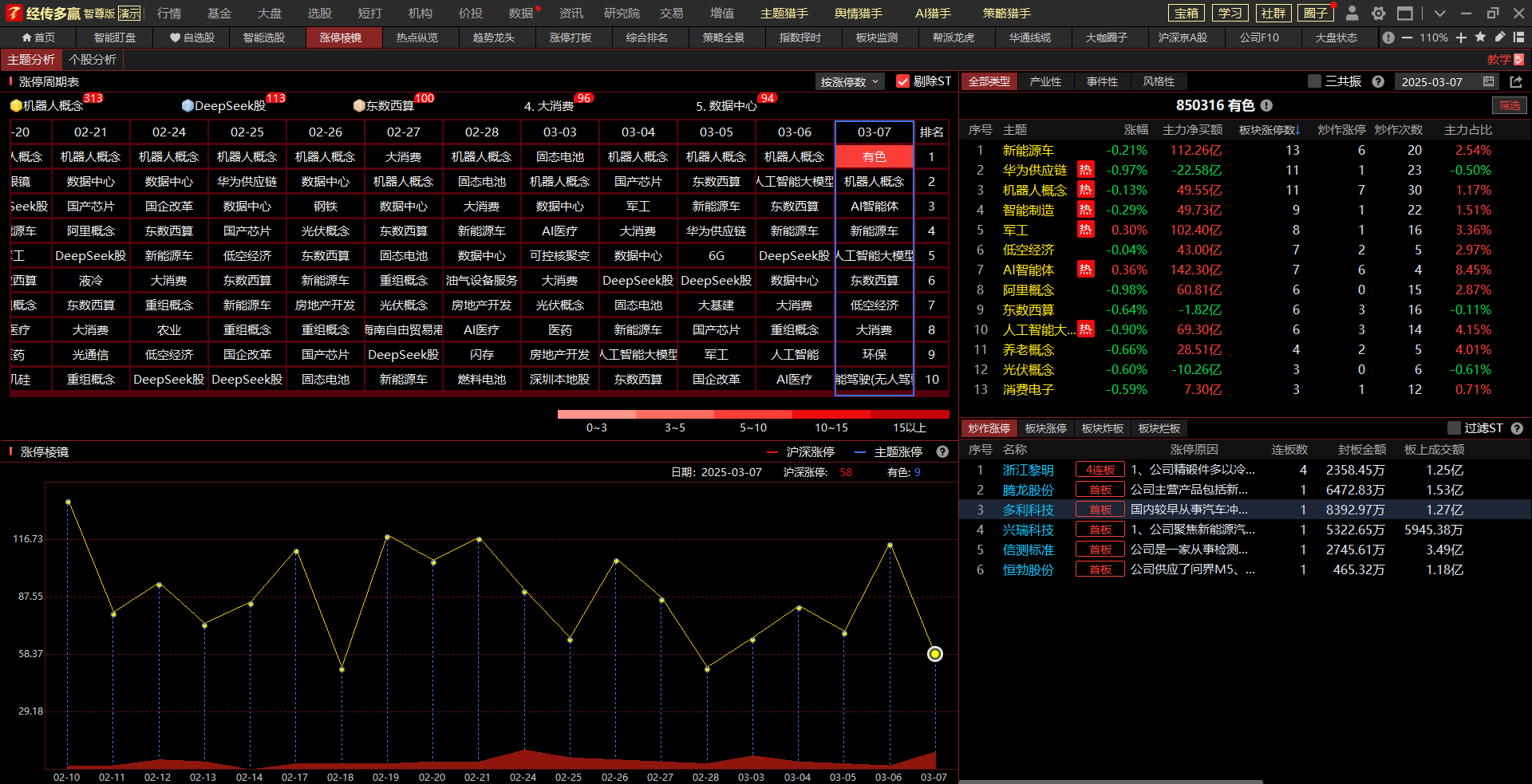1532x784 pixels.
Task: Switch to the 张停打板 tab
Action: [571, 37]
